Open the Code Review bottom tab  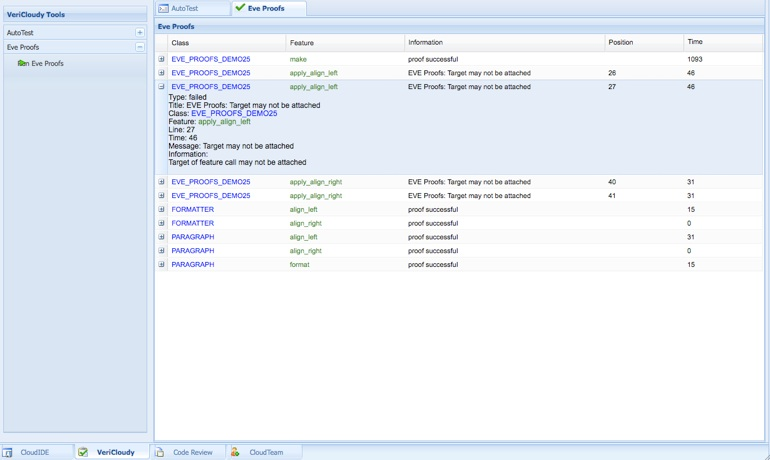188,452
